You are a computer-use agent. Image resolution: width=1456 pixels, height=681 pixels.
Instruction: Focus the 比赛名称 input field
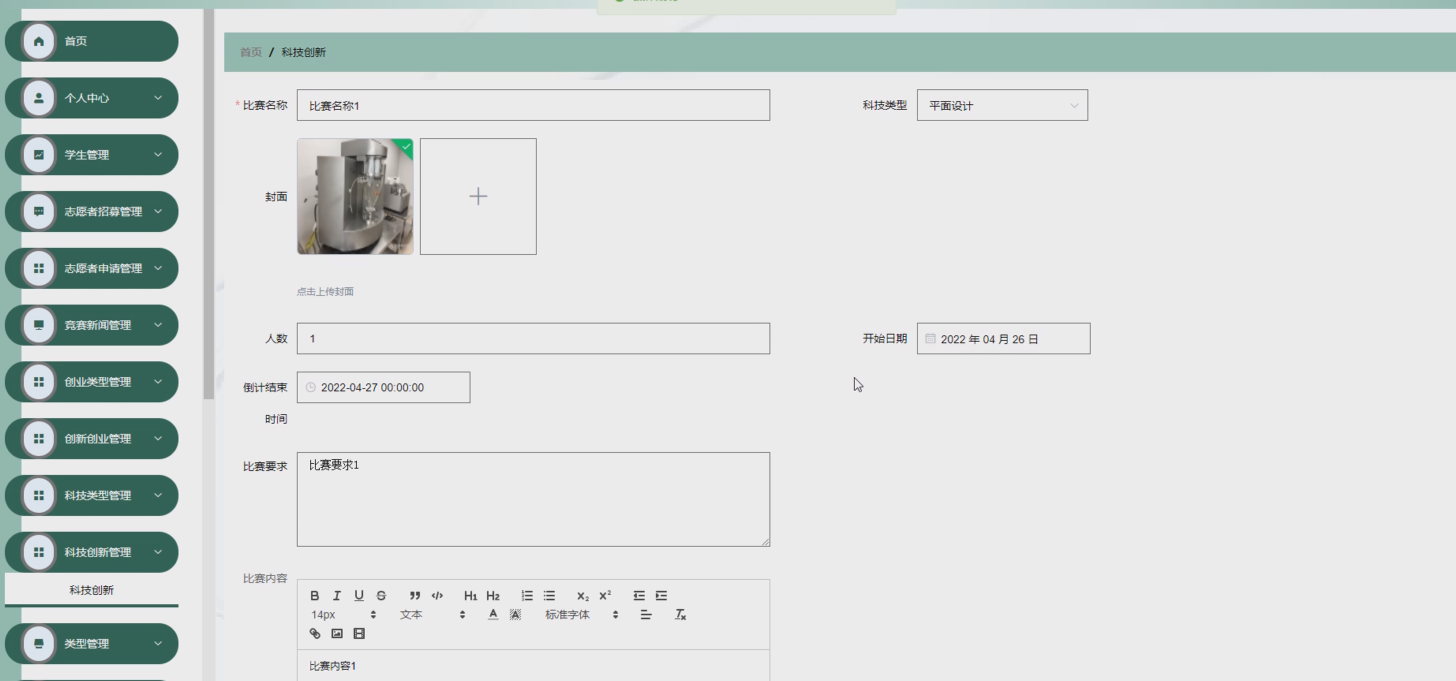[x=533, y=106]
